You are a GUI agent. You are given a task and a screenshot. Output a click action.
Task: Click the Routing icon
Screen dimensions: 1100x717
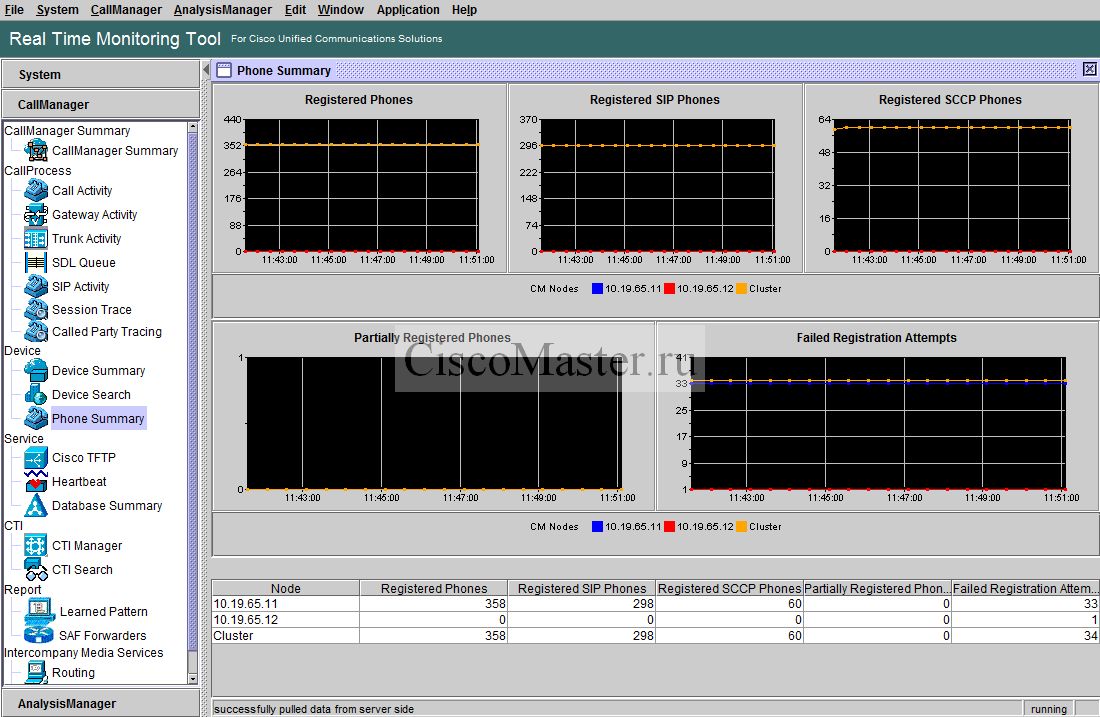[36, 672]
